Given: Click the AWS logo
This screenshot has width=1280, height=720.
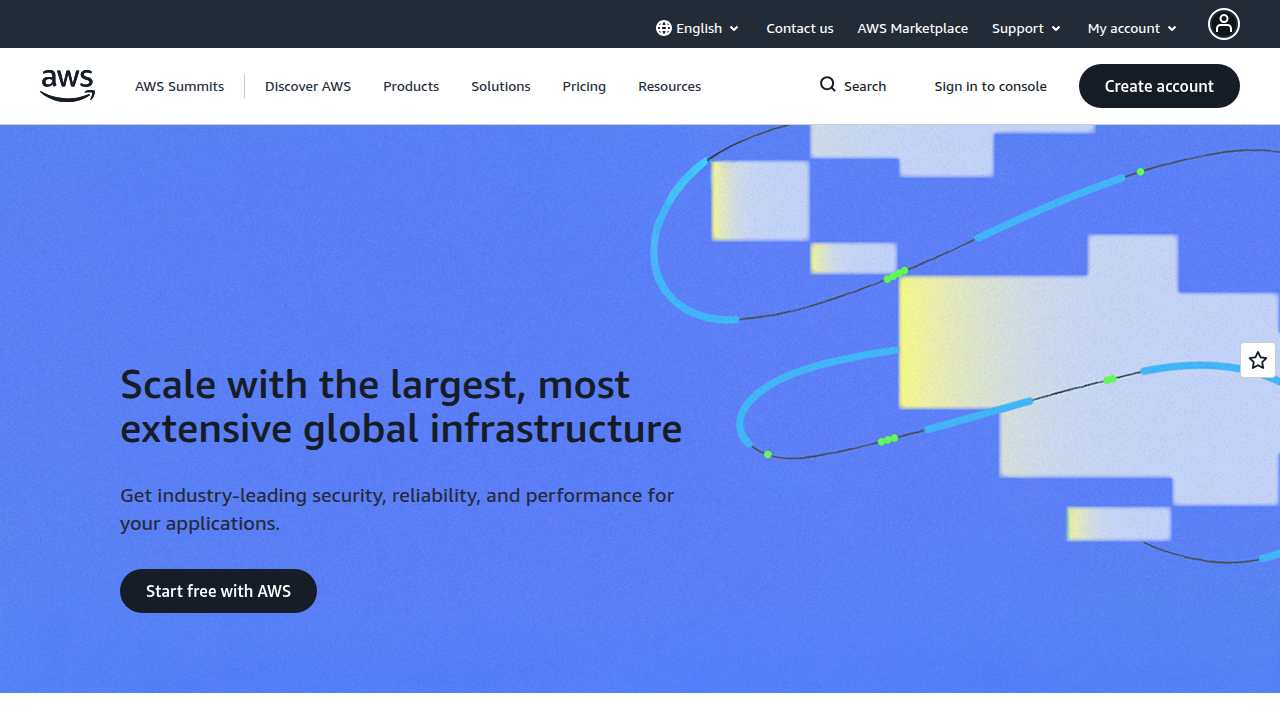Looking at the screenshot, I should coord(68,86).
